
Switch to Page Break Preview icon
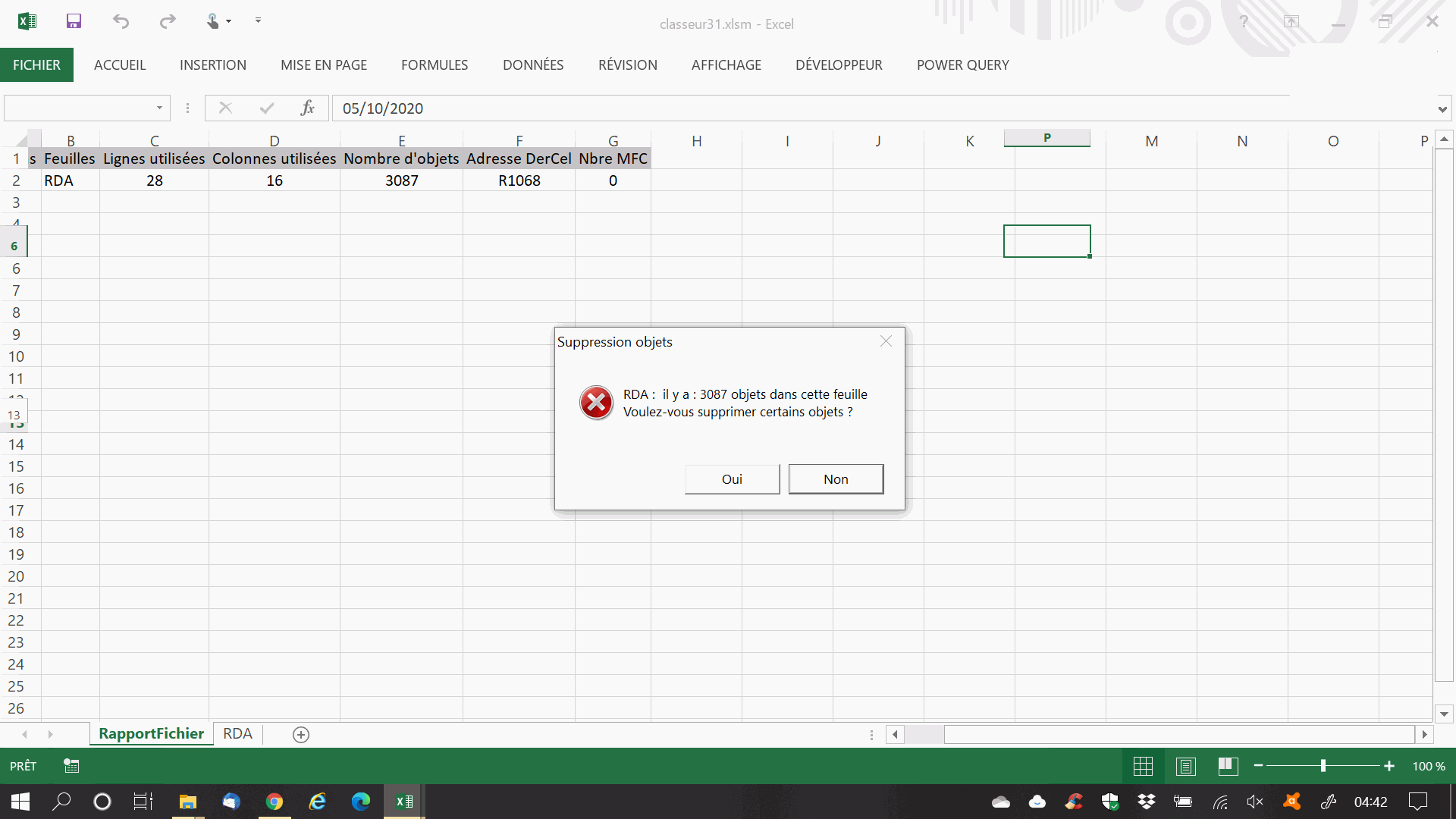point(1228,766)
